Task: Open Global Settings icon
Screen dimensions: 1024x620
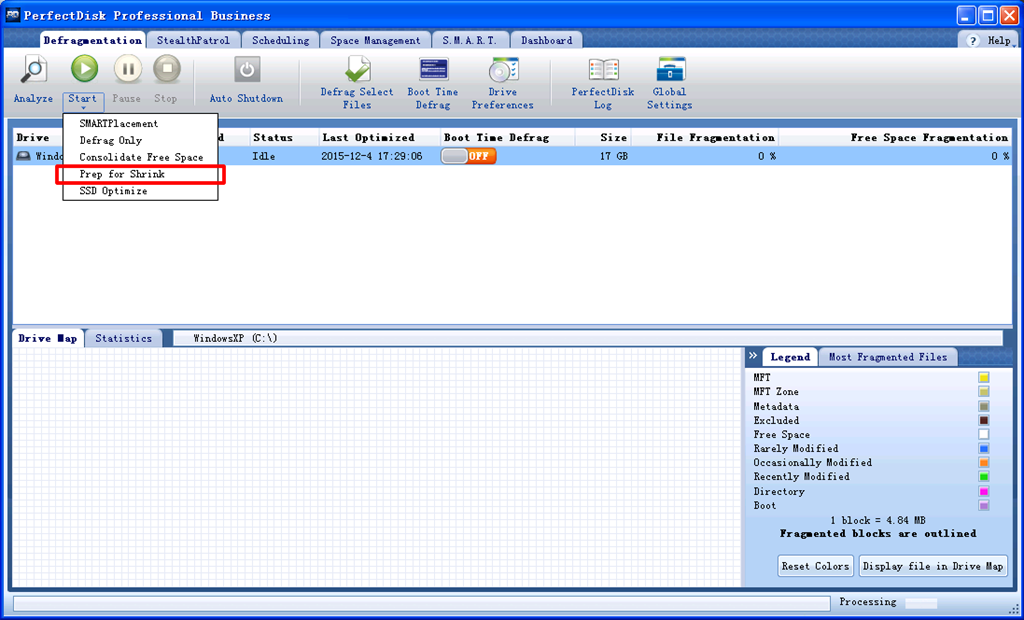Action: click(670, 69)
